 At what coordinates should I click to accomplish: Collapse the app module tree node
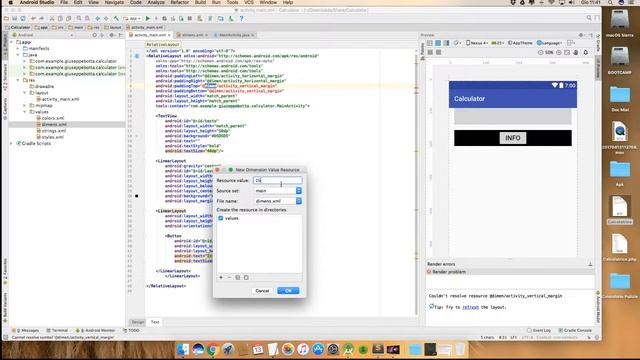11,42
